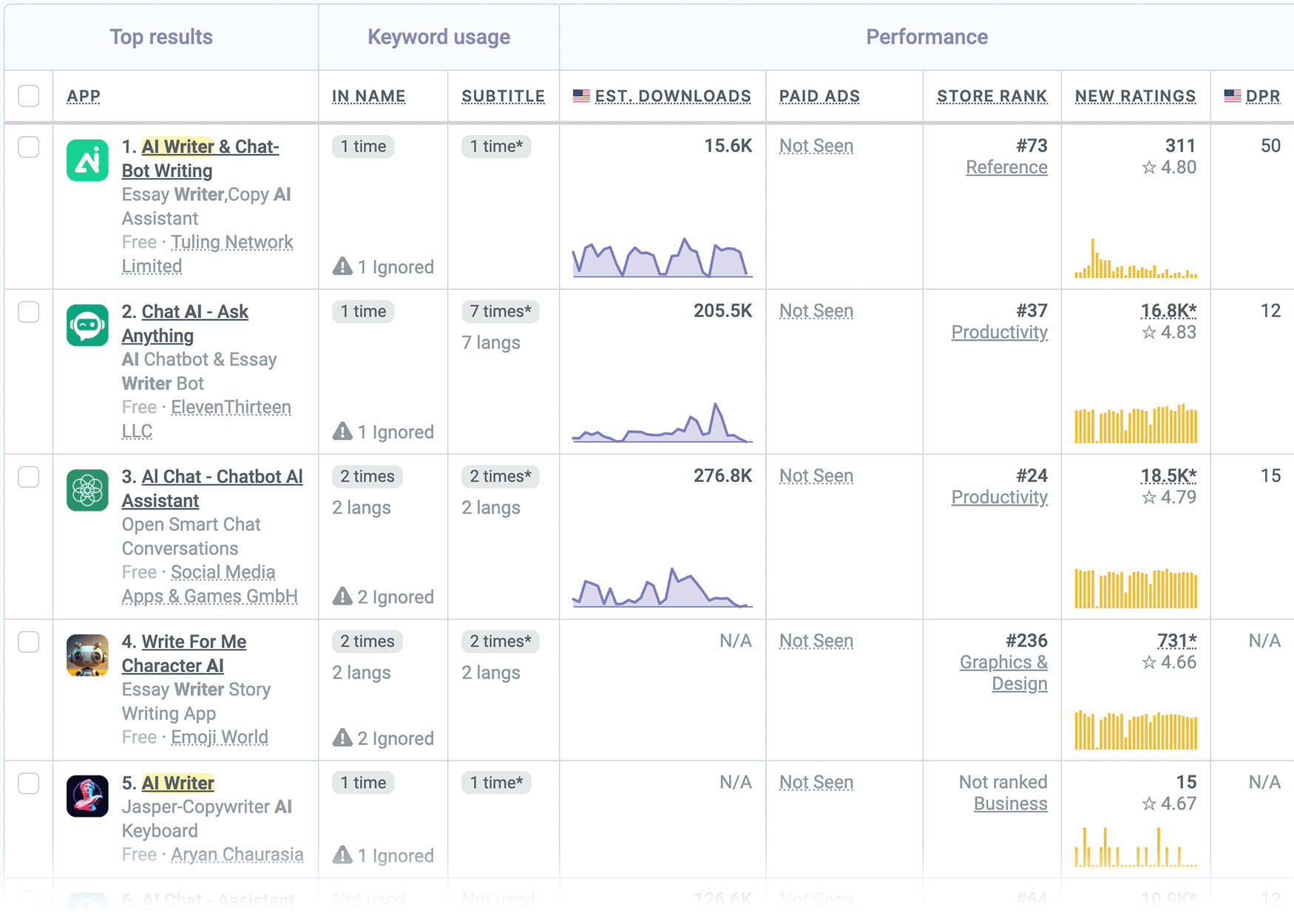The image size is (1294, 924).
Task: Open developer Social Media Apps & Games GmbH
Action: coord(210,584)
